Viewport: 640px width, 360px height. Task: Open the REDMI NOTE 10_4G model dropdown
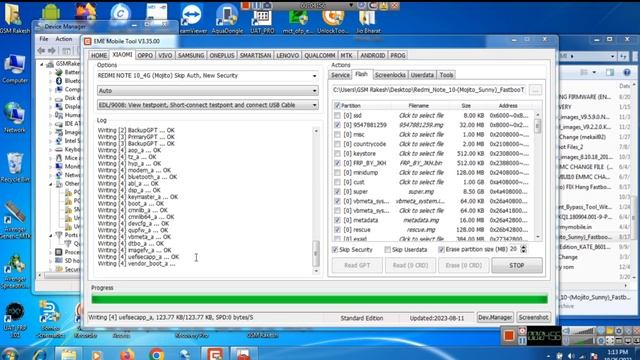coord(207,76)
